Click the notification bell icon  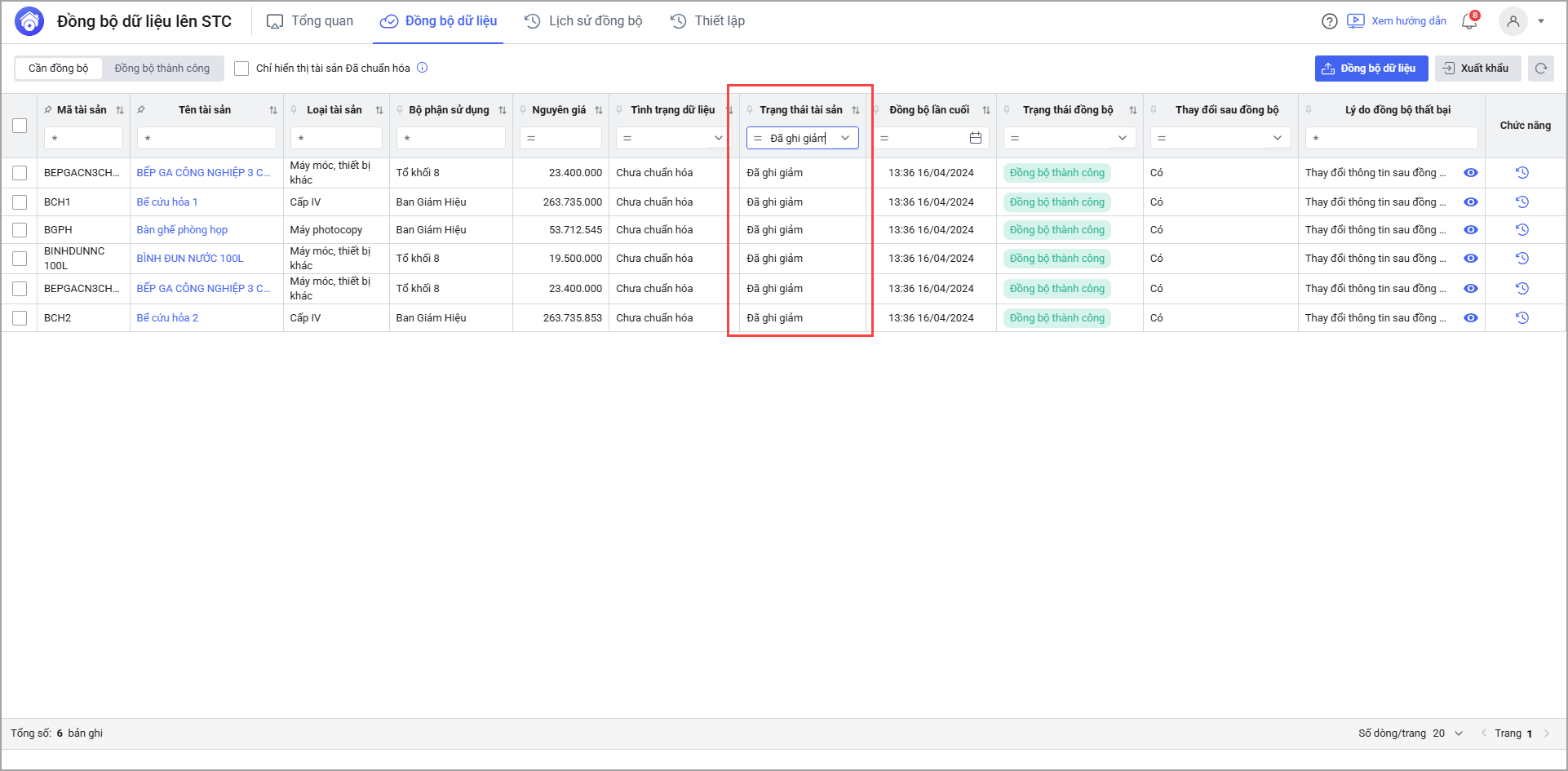1469,21
